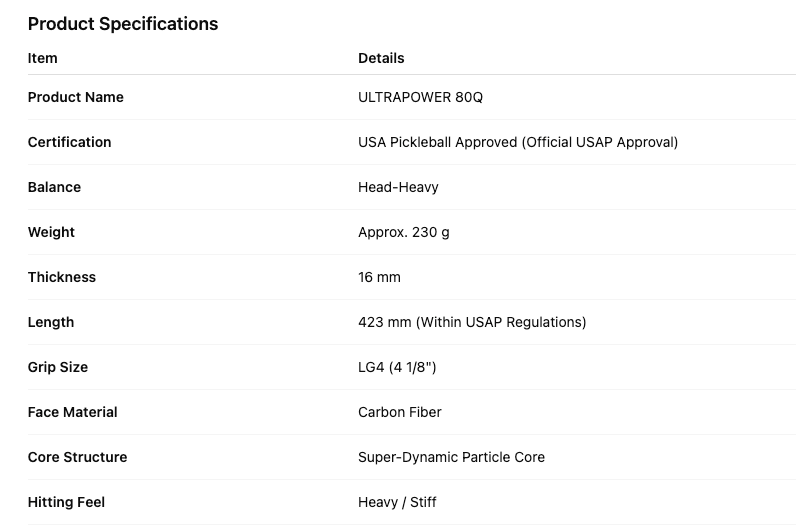Click the Product Specifications heading
802x532 pixels.
point(123,24)
